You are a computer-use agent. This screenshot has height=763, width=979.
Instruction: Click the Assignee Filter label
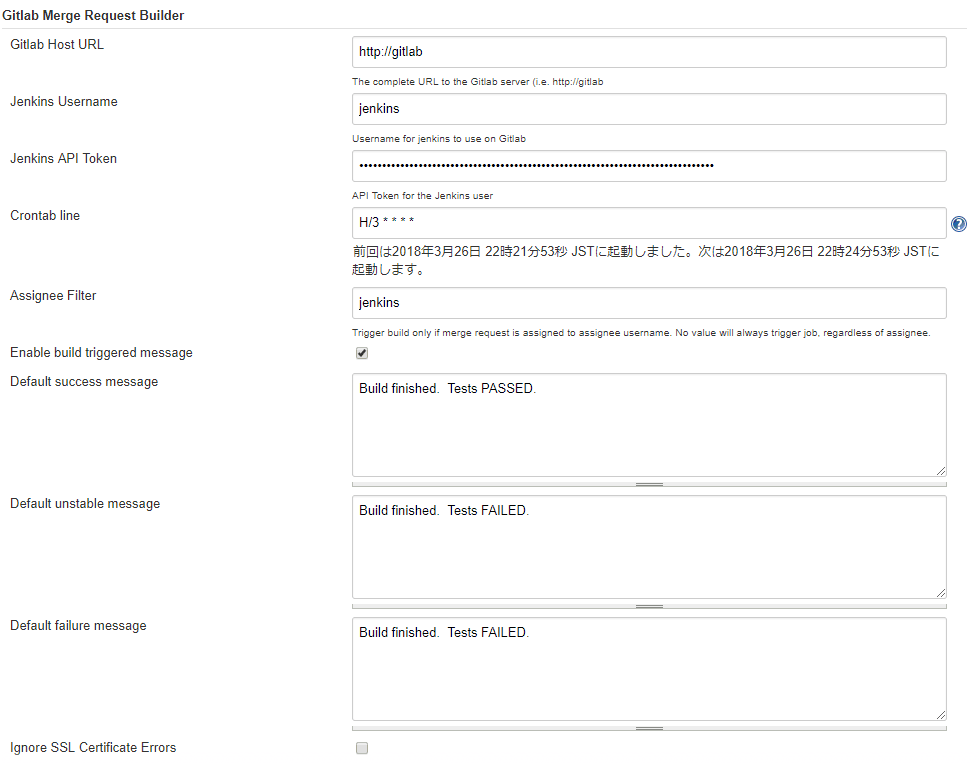coord(53,296)
